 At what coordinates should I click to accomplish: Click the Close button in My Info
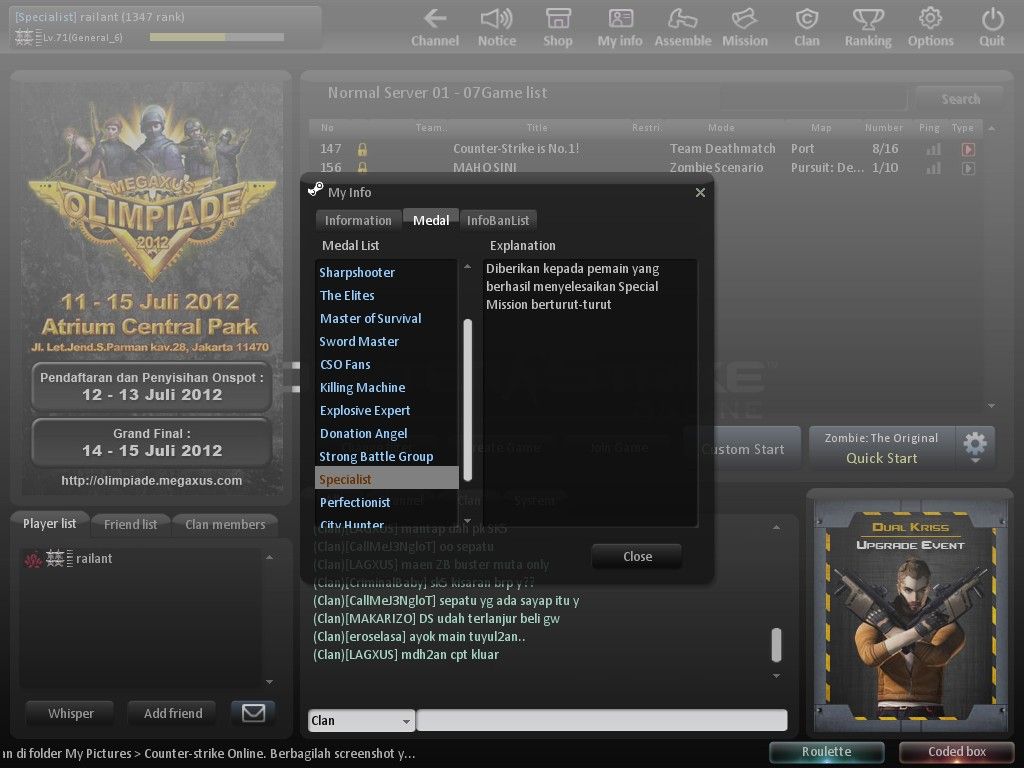pos(637,556)
